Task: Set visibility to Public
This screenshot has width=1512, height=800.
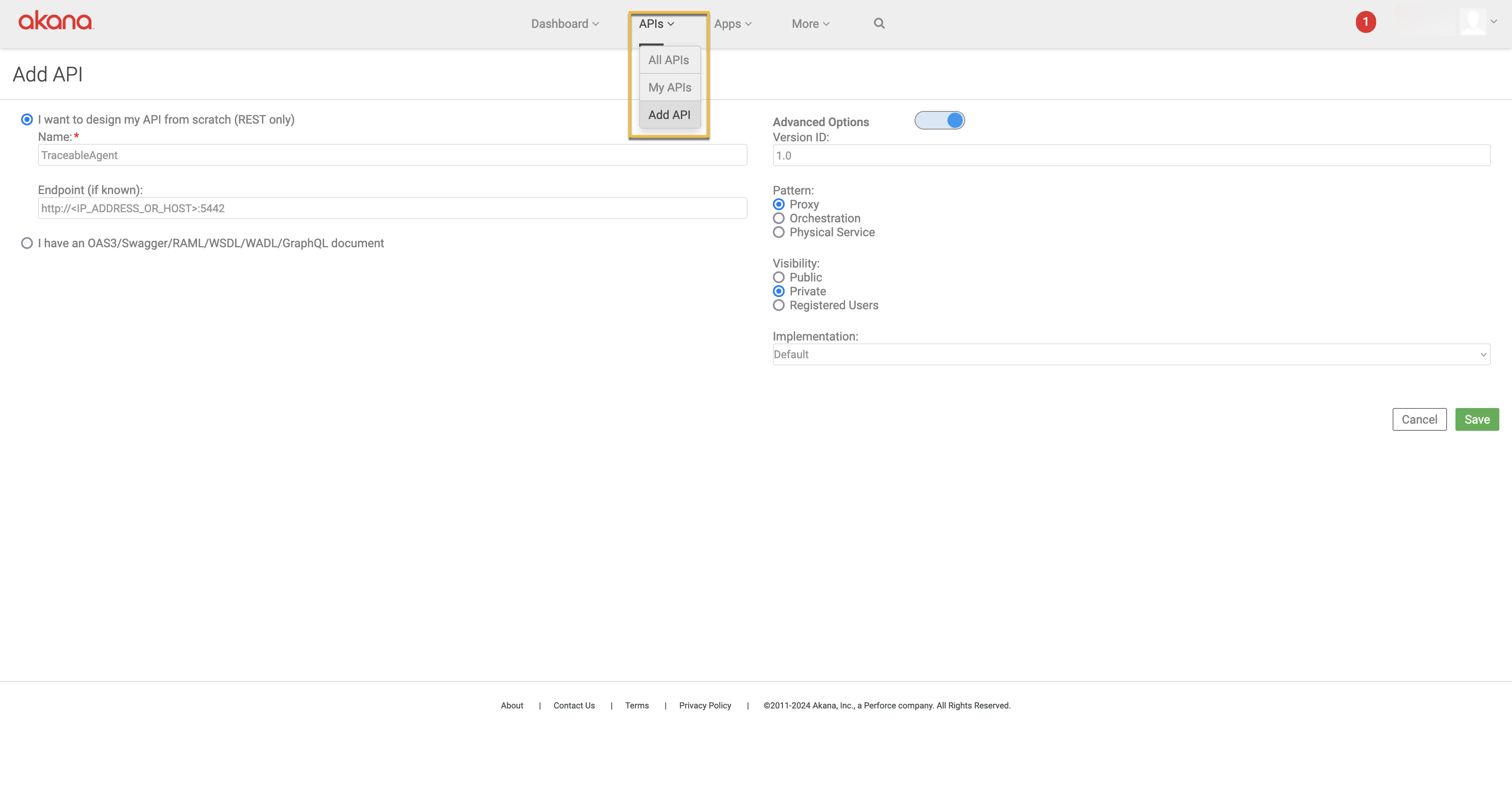Action: click(x=778, y=277)
